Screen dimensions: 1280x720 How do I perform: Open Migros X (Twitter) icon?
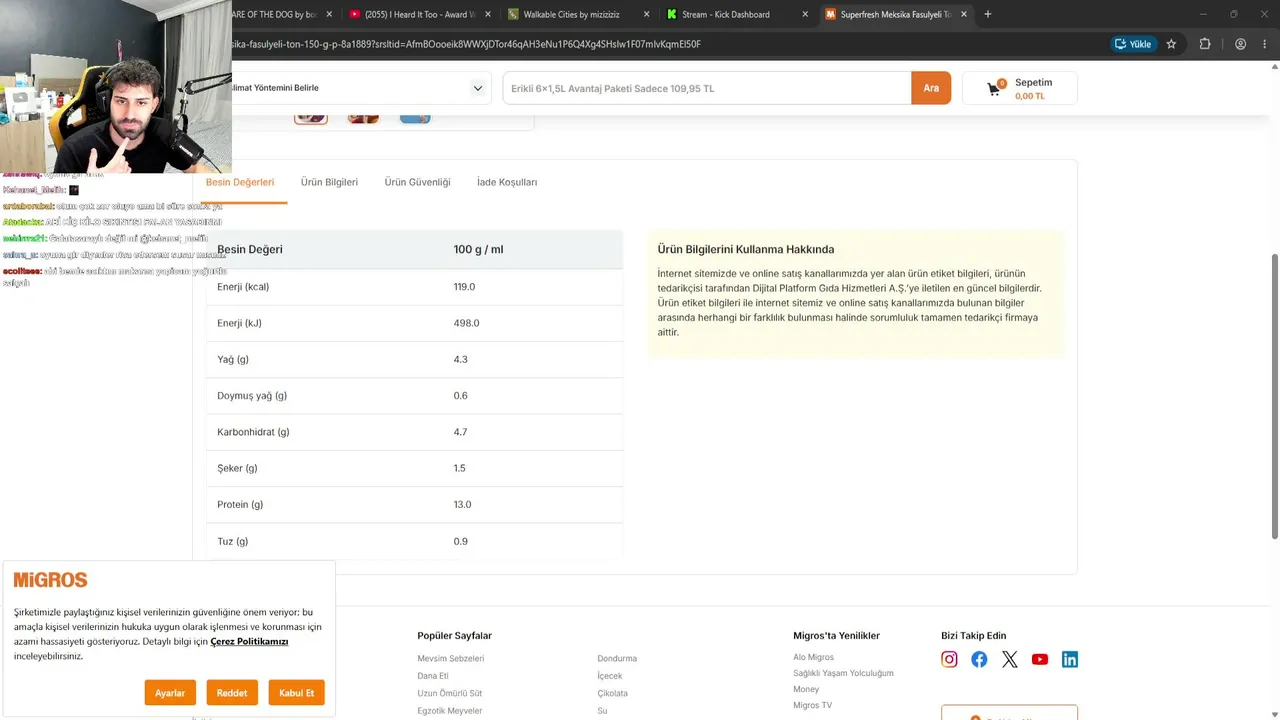[x=1010, y=659]
